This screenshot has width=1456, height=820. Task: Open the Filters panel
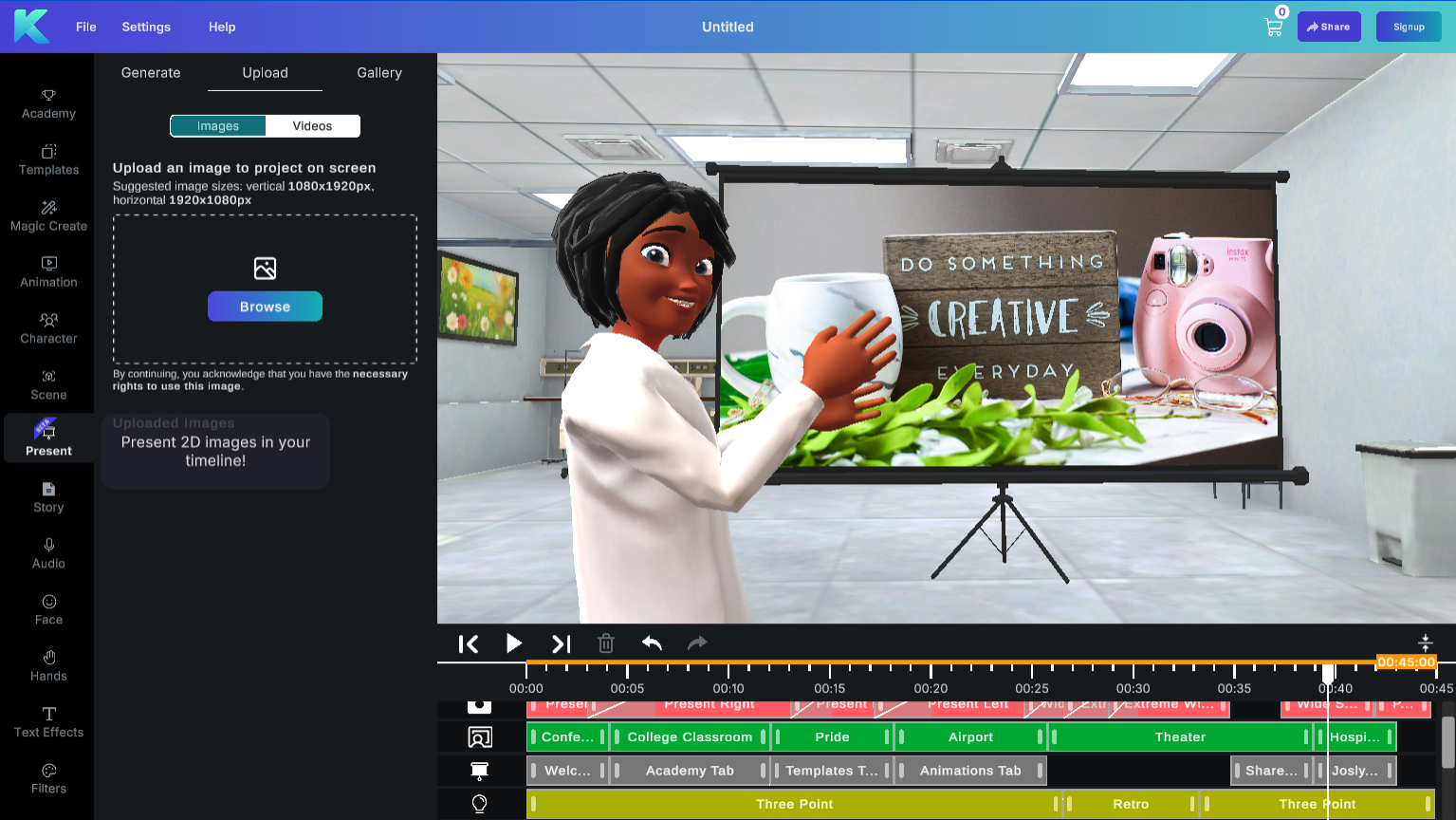pos(47,778)
